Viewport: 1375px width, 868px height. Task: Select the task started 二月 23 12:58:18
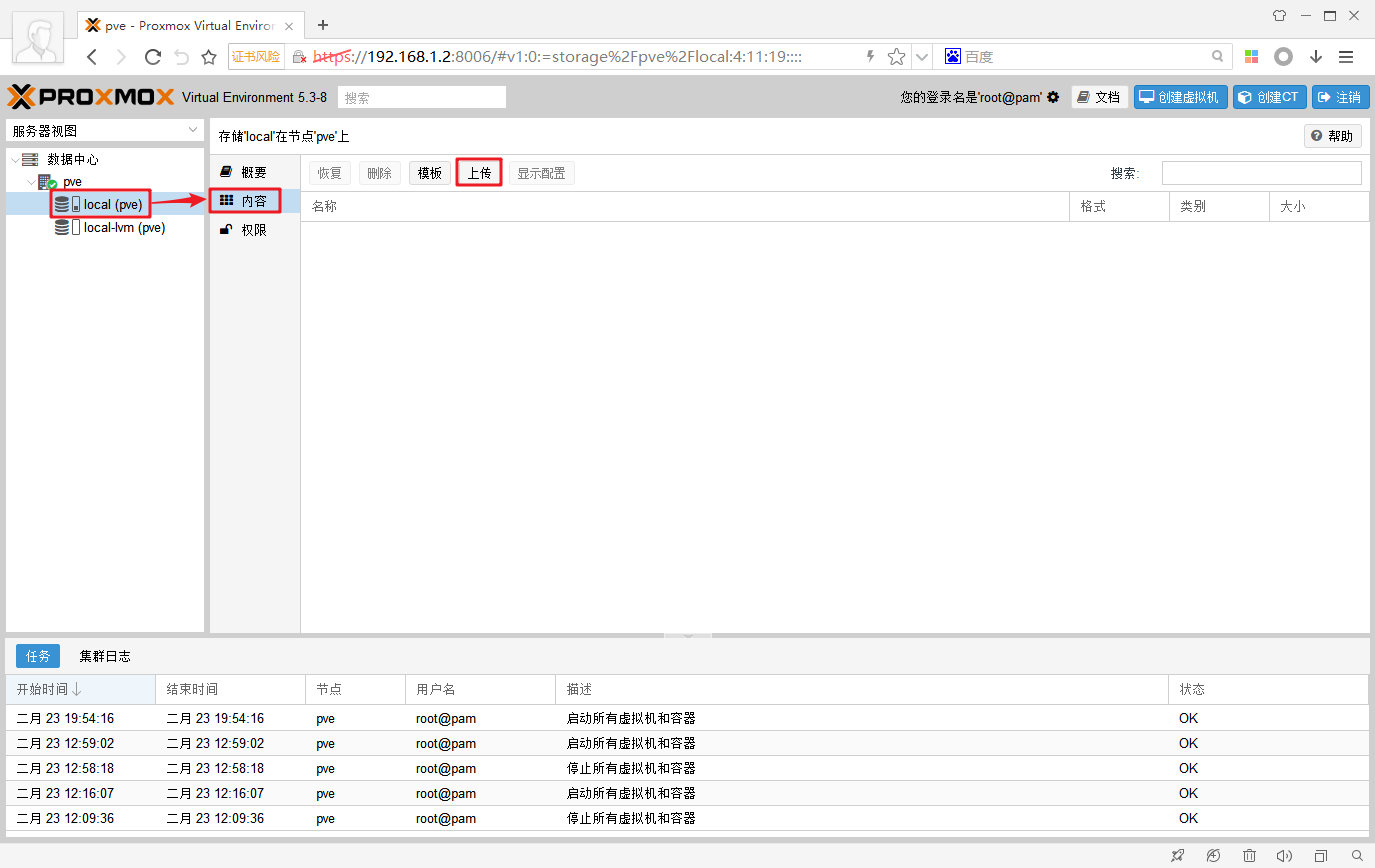point(687,768)
